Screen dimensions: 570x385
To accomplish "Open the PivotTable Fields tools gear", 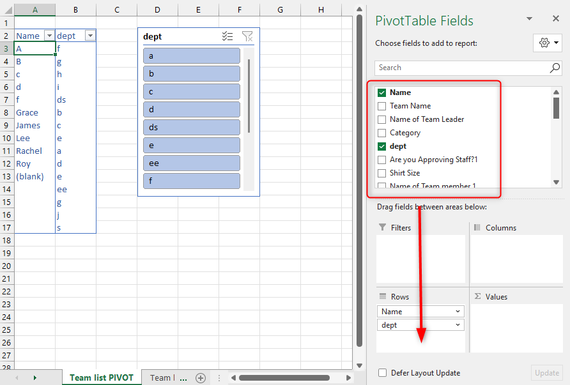I will point(544,43).
